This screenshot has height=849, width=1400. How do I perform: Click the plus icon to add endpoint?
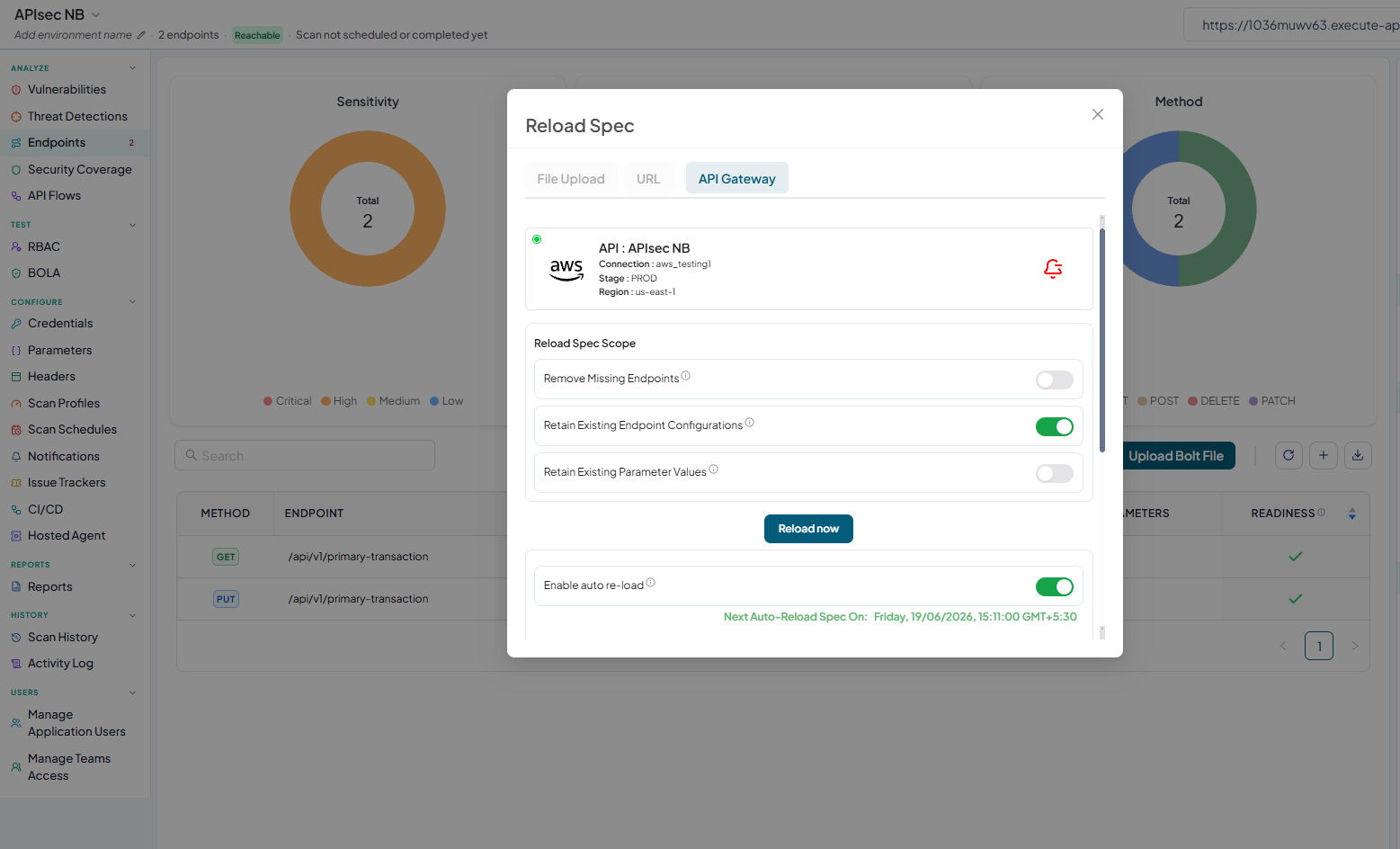pos(1324,456)
